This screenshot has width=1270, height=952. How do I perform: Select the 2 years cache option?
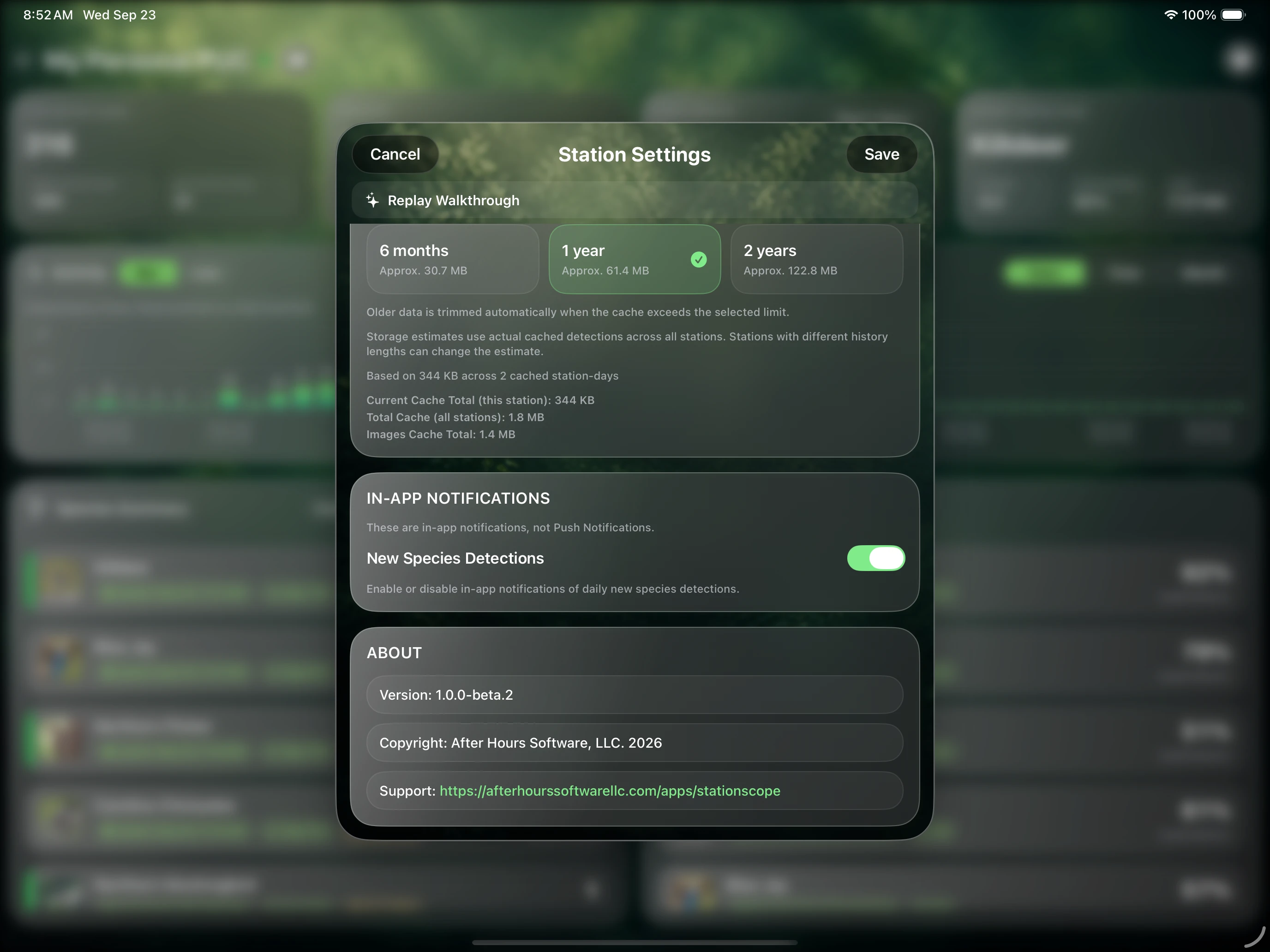coord(816,259)
